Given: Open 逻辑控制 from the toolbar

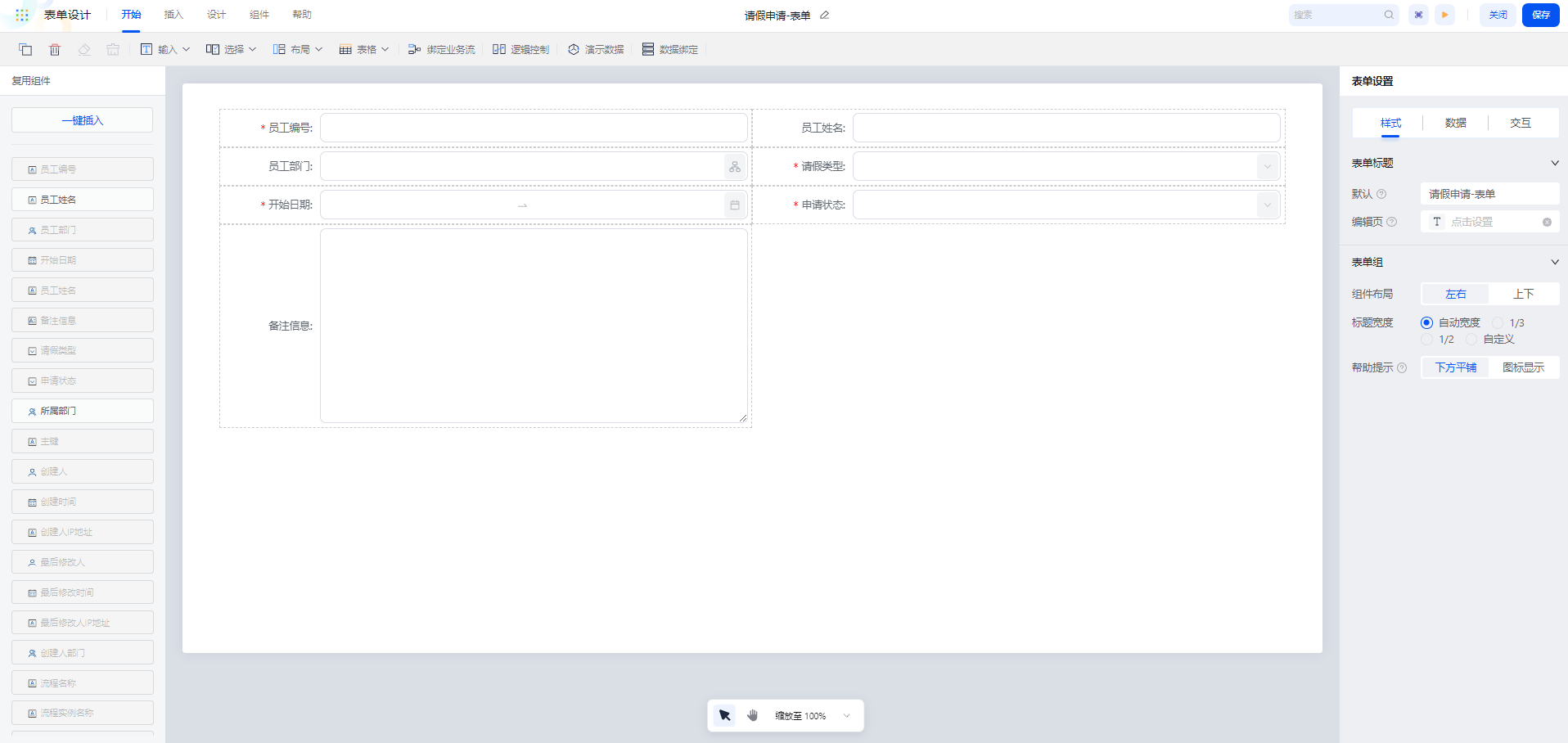Looking at the screenshot, I should coord(520,49).
